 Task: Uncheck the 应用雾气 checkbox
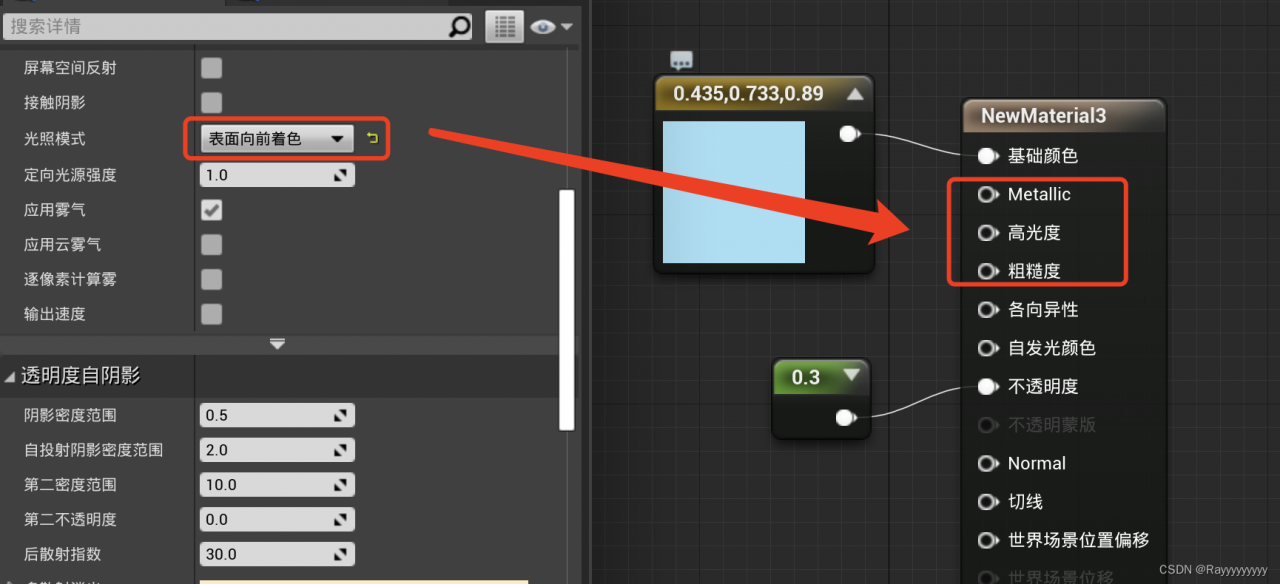211,210
